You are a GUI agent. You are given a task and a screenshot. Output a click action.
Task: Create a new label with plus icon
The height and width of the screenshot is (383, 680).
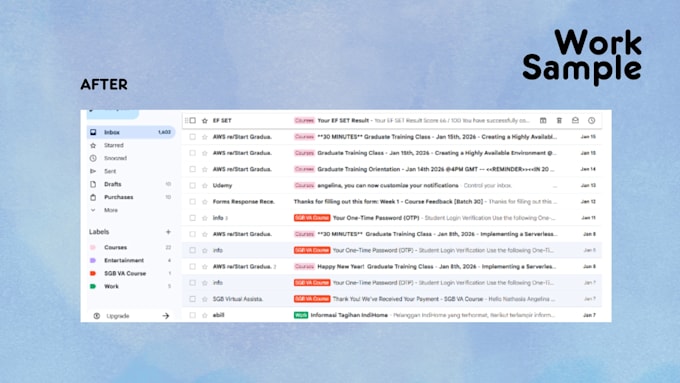(x=168, y=232)
